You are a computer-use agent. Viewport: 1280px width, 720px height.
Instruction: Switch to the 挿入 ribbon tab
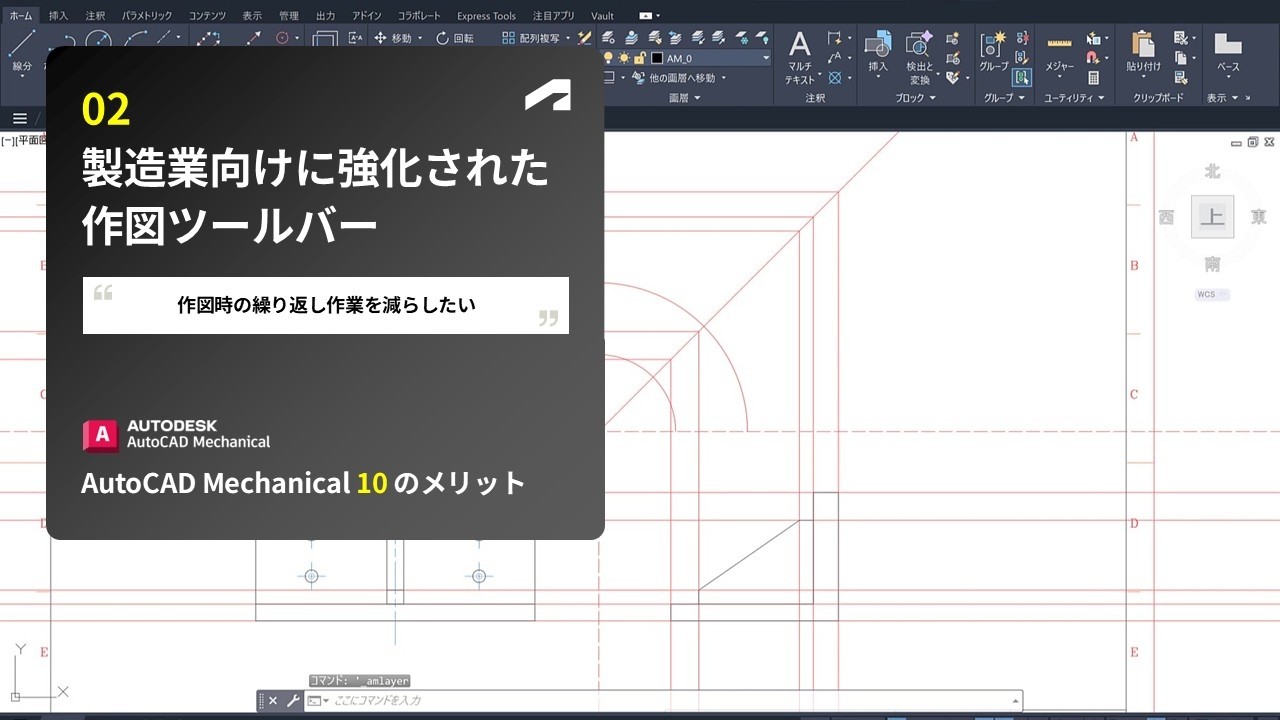tap(59, 16)
